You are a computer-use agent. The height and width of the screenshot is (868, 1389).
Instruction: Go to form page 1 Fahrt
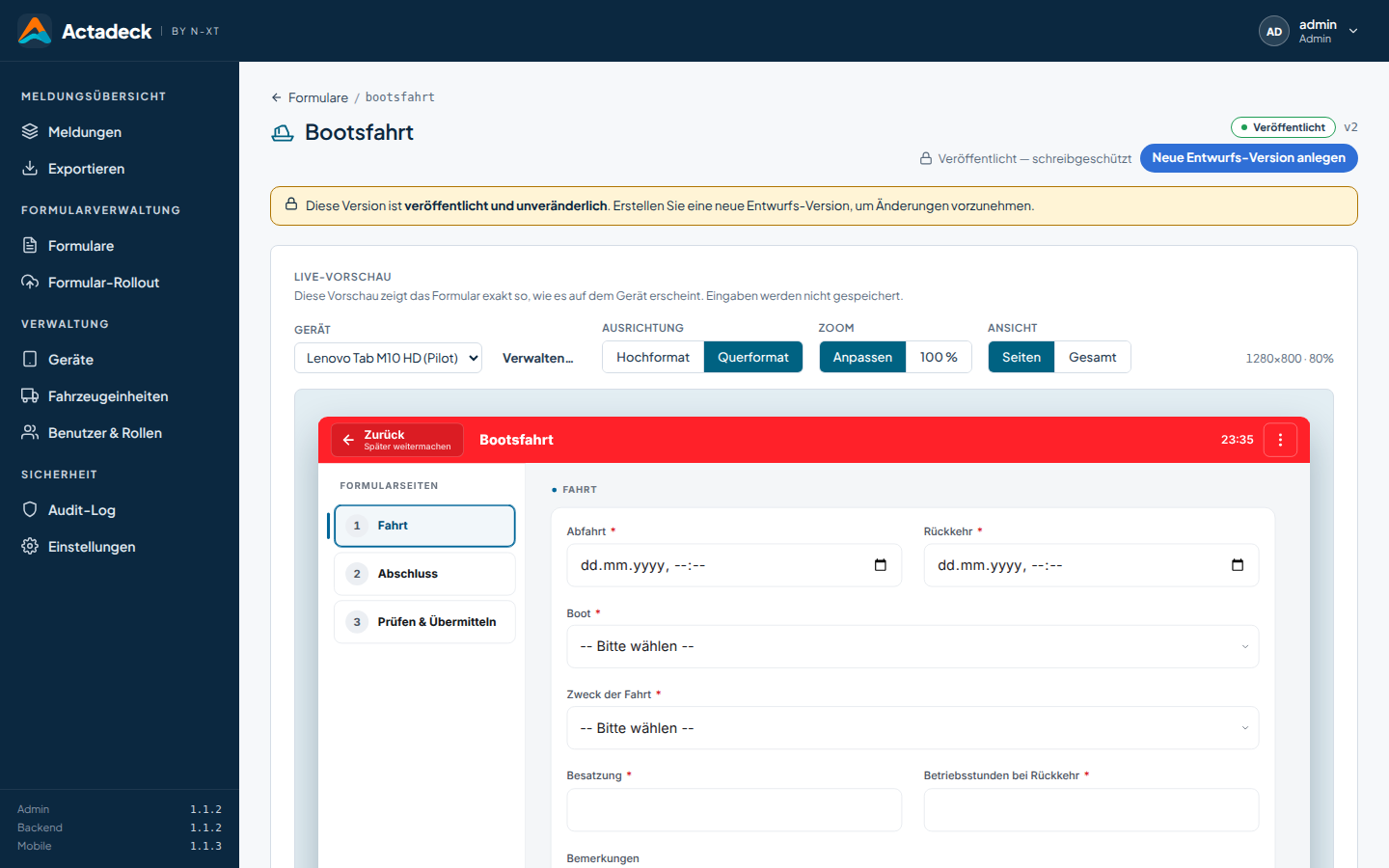coord(424,526)
